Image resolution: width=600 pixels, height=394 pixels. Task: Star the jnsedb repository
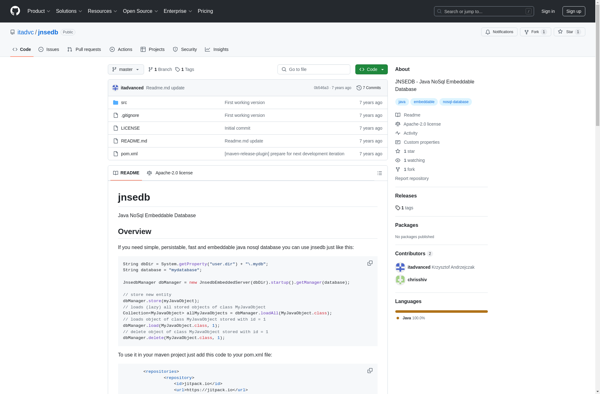569,32
